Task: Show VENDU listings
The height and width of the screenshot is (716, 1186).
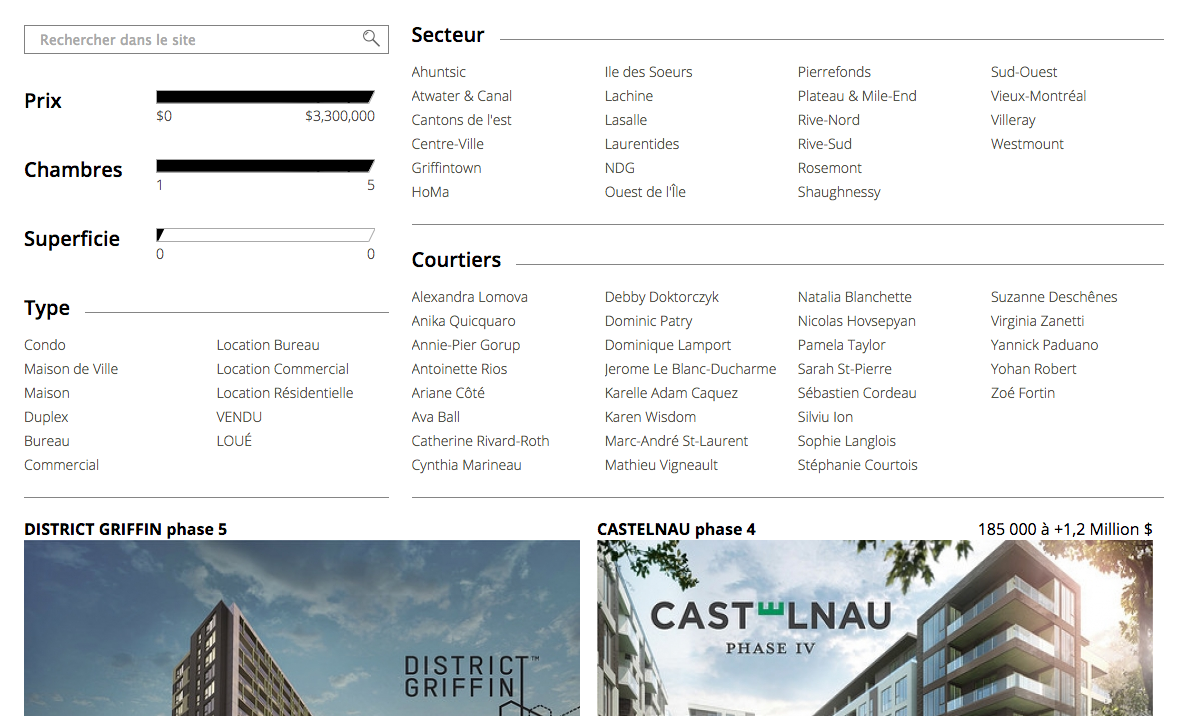Action: click(x=239, y=417)
